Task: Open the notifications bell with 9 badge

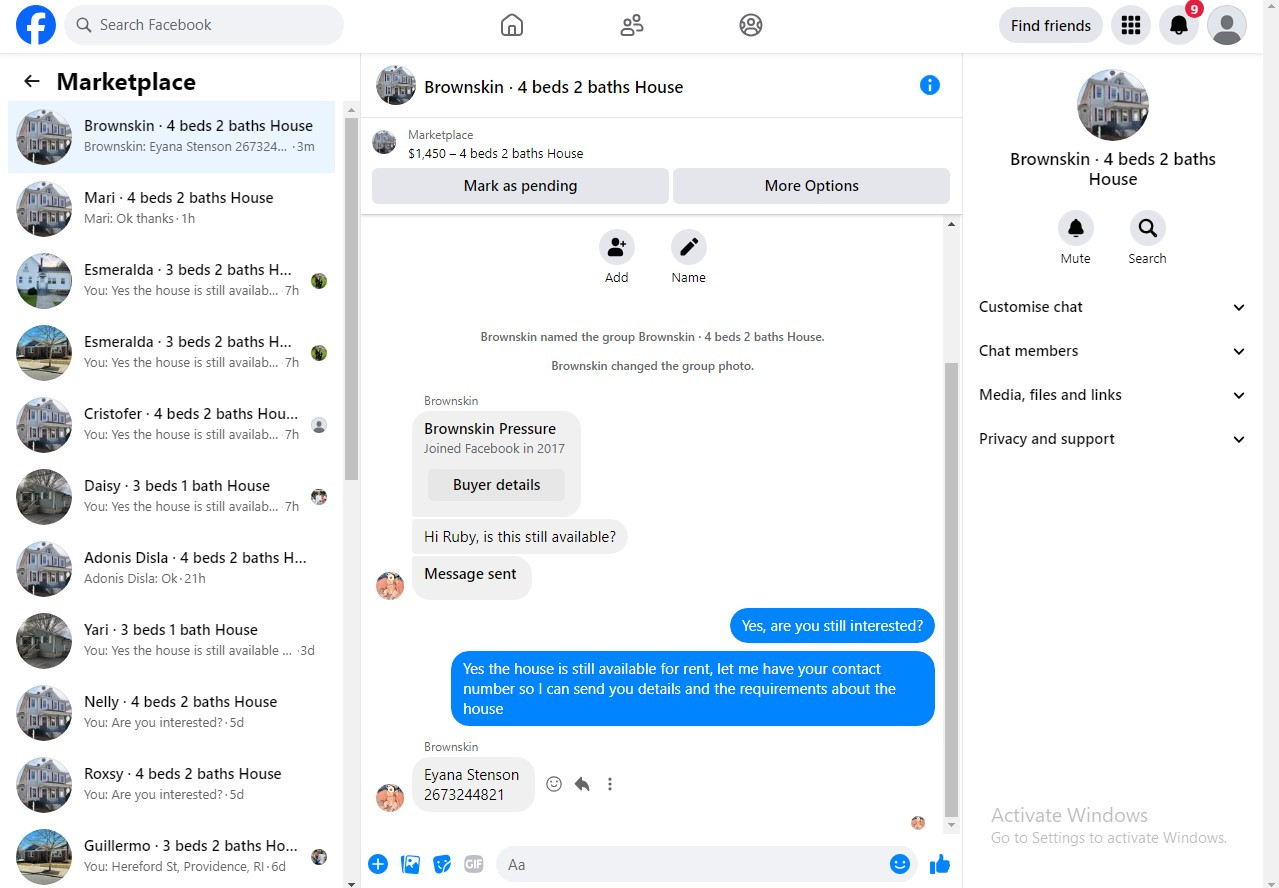Action: pos(1179,25)
